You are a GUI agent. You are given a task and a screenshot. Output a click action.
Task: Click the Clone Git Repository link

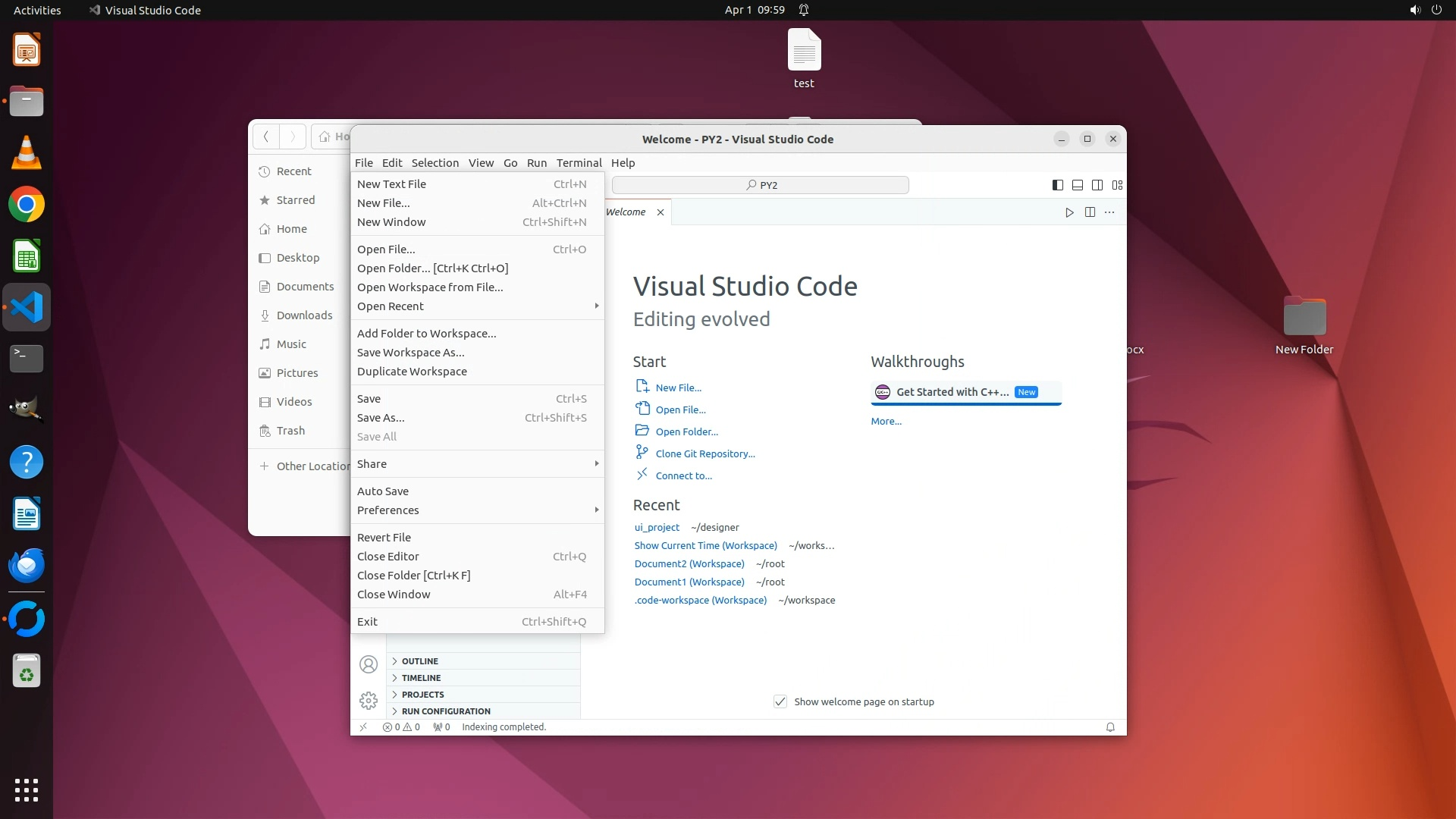pyautogui.click(x=704, y=453)
